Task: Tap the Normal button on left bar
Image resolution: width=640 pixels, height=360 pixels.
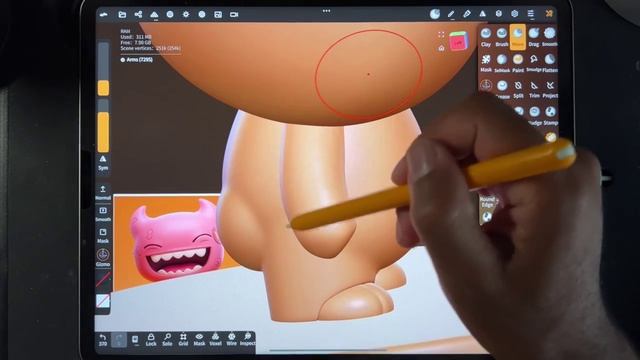Action: click(x=103, y=192)
